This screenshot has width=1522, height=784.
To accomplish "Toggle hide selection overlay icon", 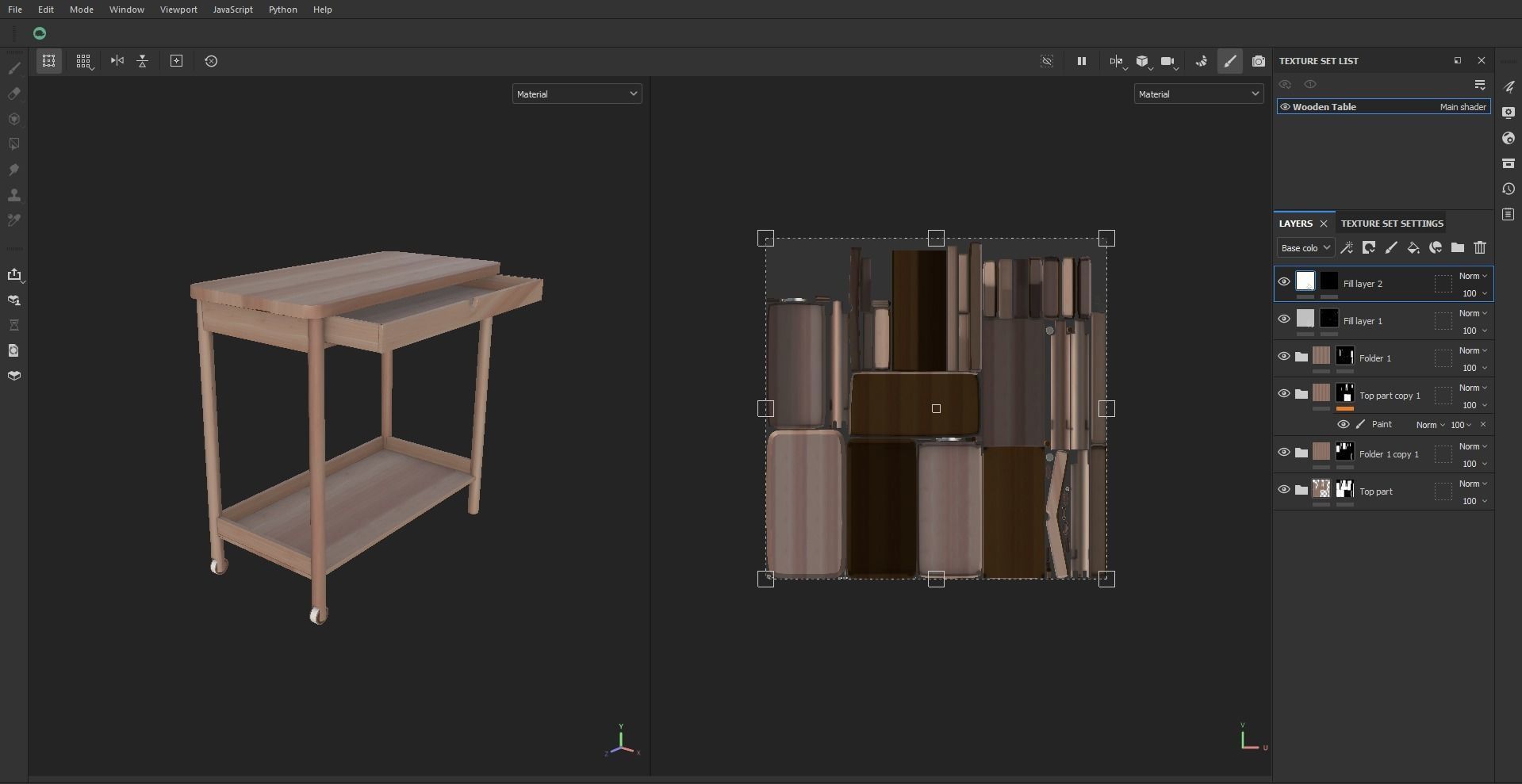I will (1047, 61).
